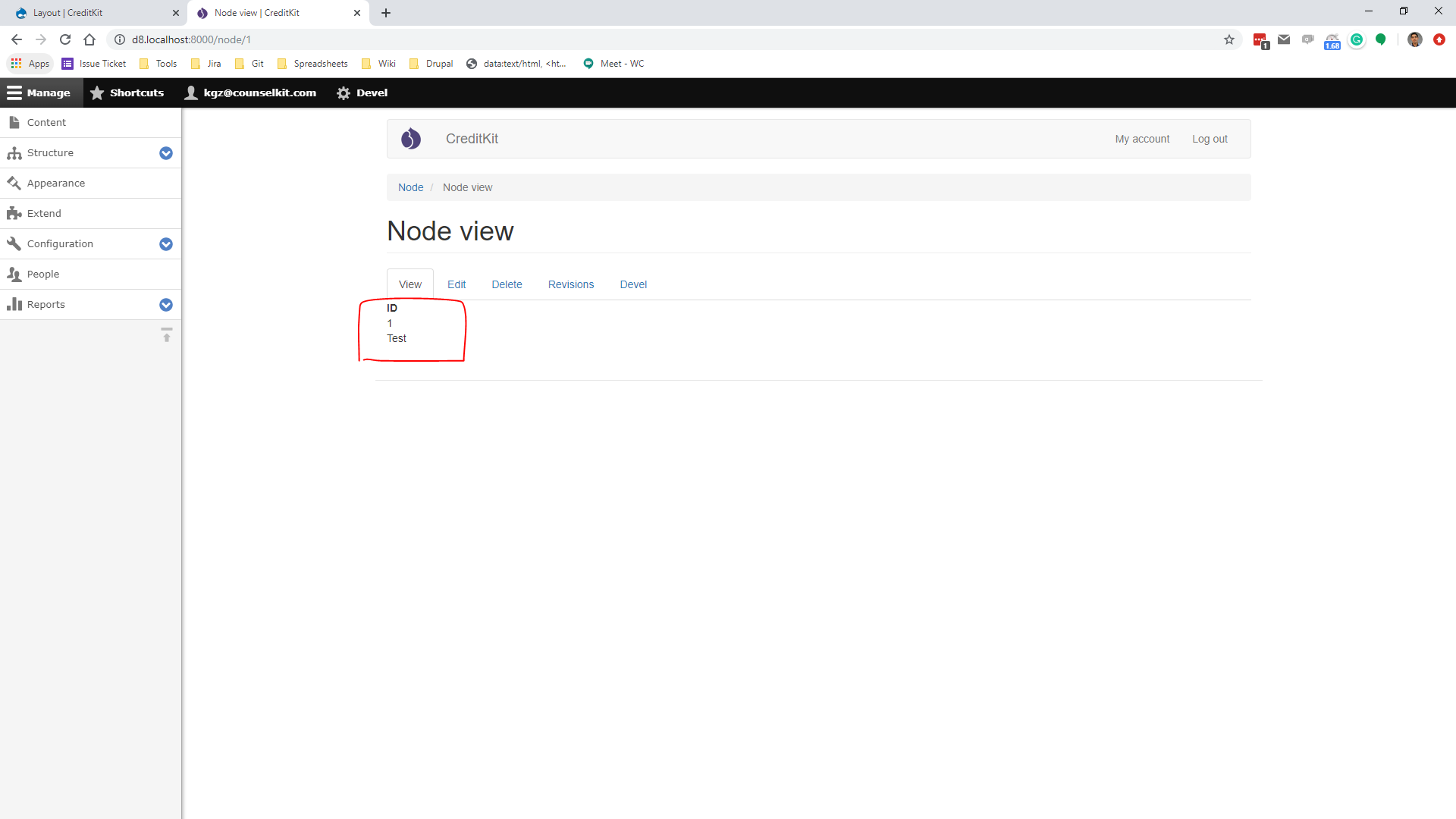The image size is (1456, 819).
Task: Open the Apps grid bookmark icon
Action: pos(16,64)
